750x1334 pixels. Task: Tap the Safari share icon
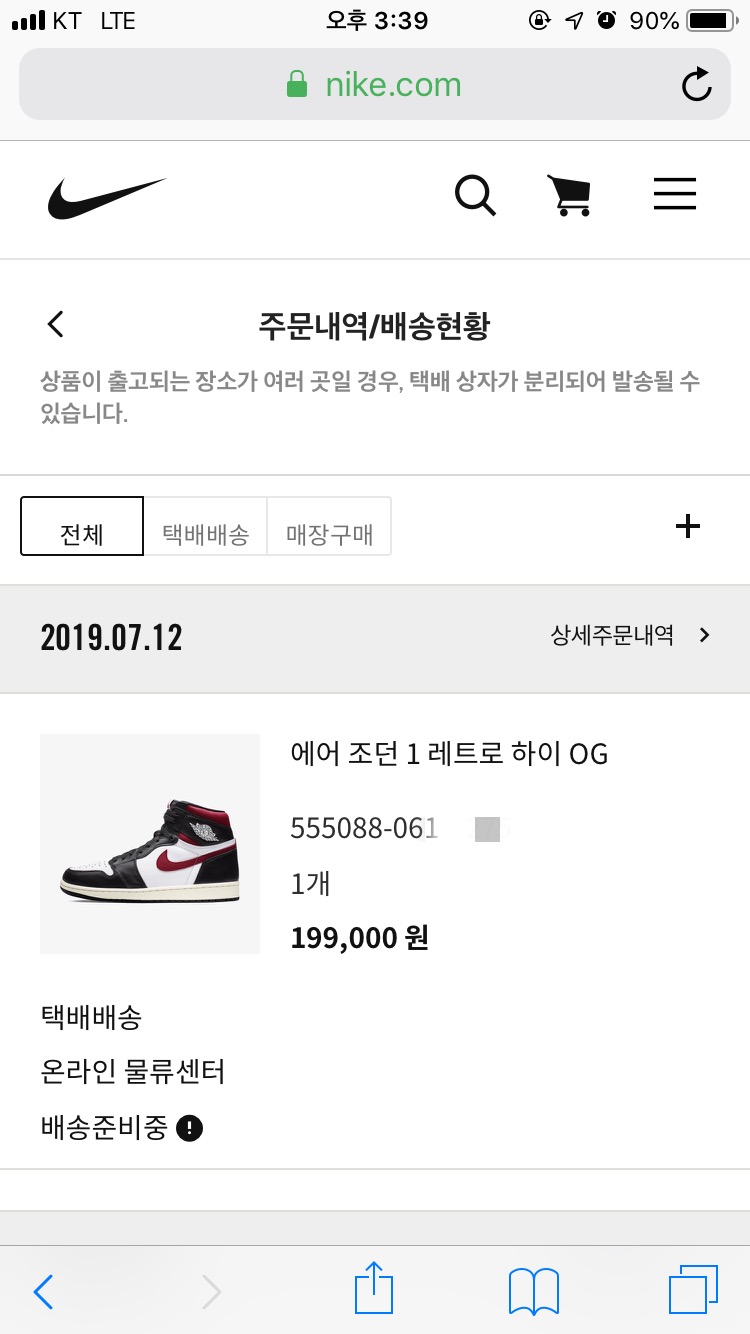(373, 1290)
